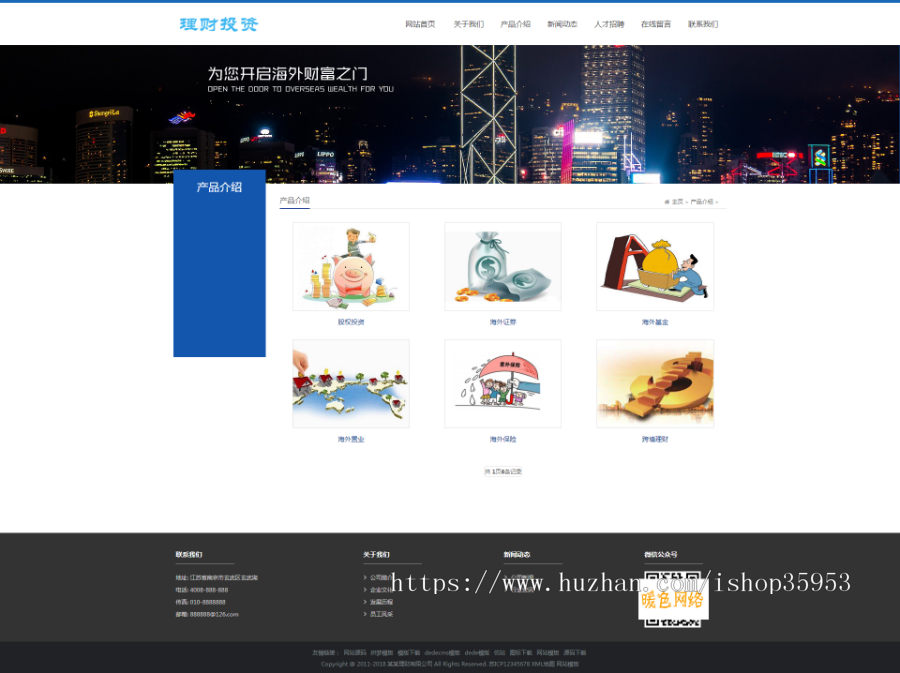Click the 跨境理财 product image
This screenshot has width=900, height=673.
654,383
